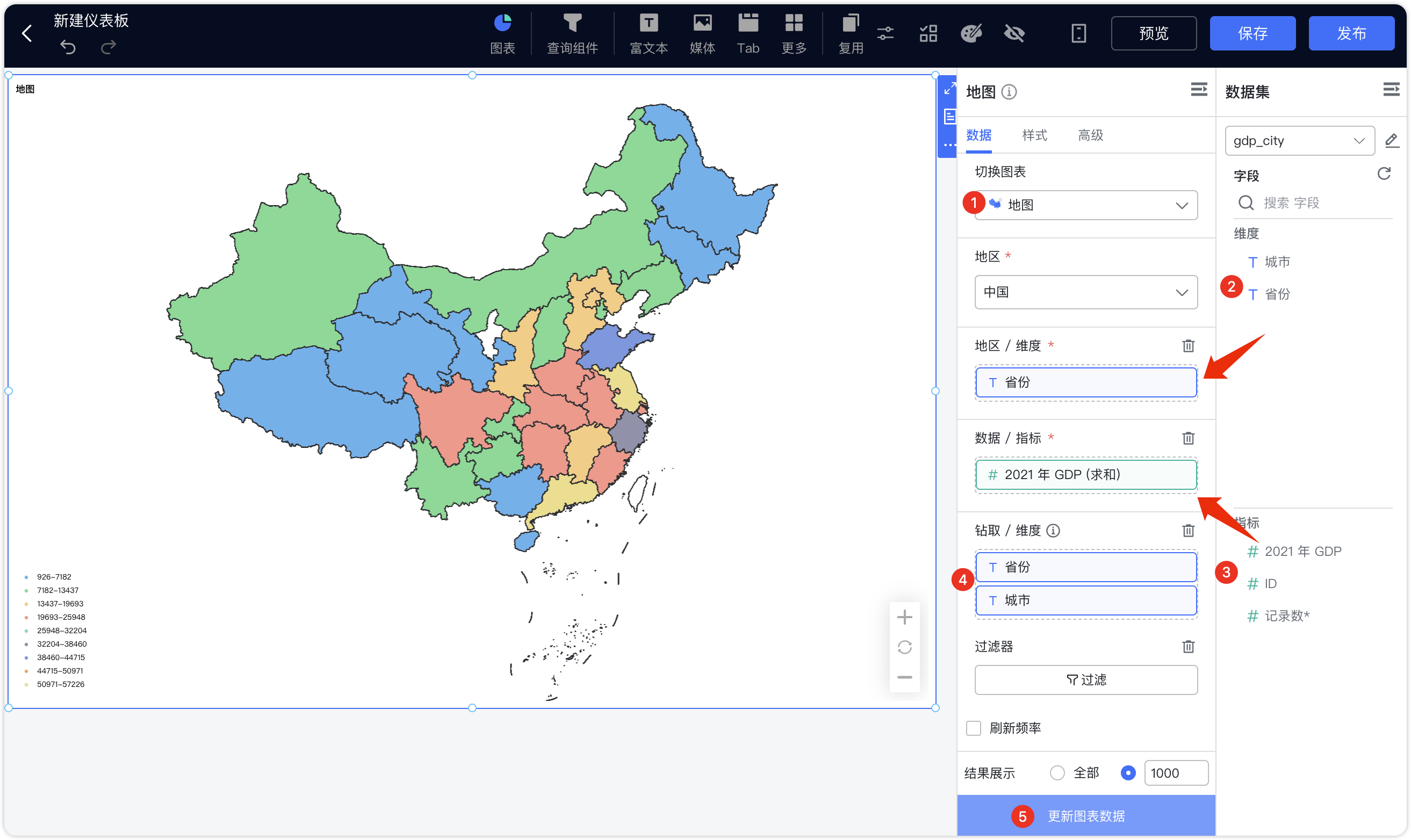Click the 1000 result count field
The width and height of the screenshot is (1411, 840).
1176,773
